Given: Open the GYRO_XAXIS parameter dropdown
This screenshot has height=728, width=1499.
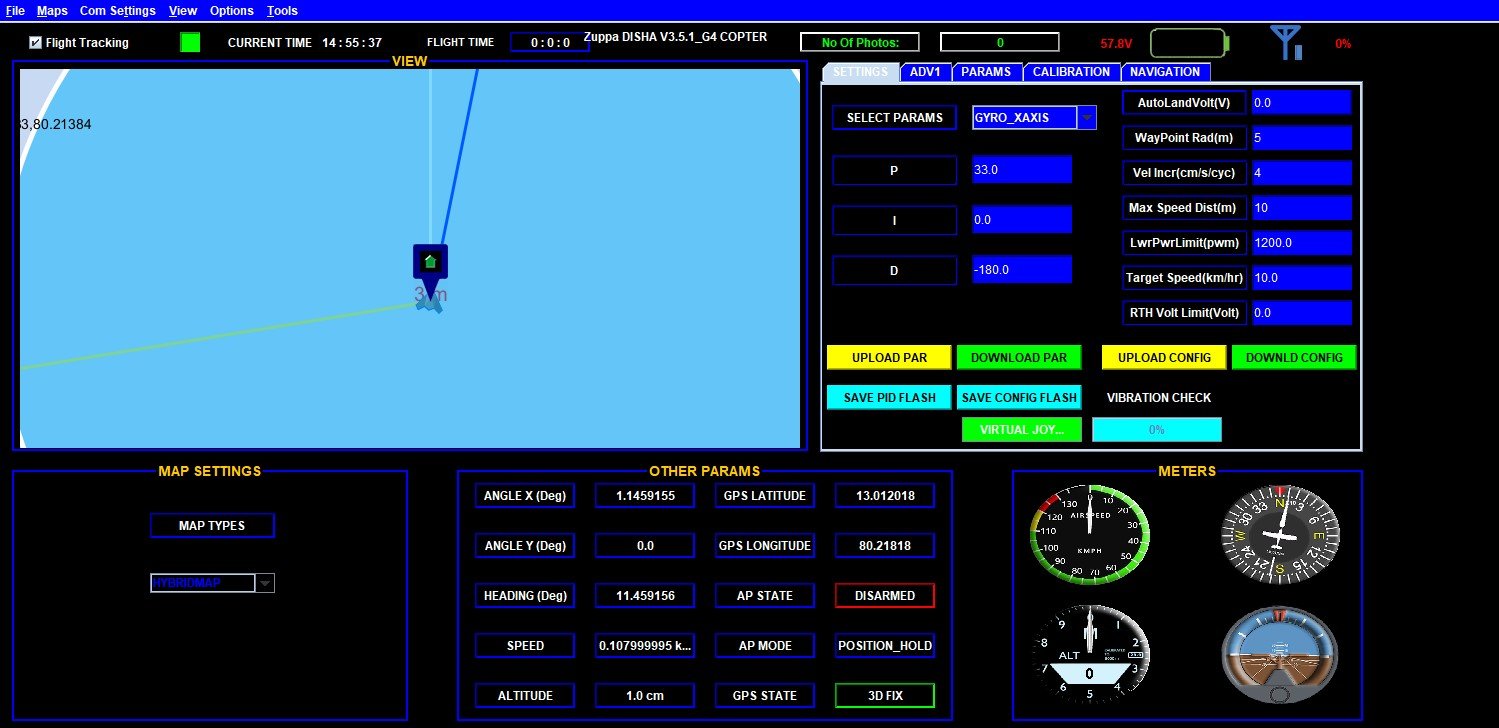Looking at the screenshot, I should coord(1086,118).
